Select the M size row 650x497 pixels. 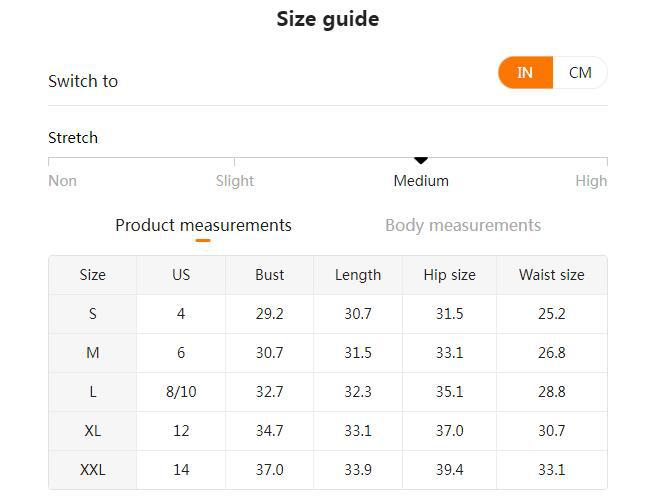92,353
